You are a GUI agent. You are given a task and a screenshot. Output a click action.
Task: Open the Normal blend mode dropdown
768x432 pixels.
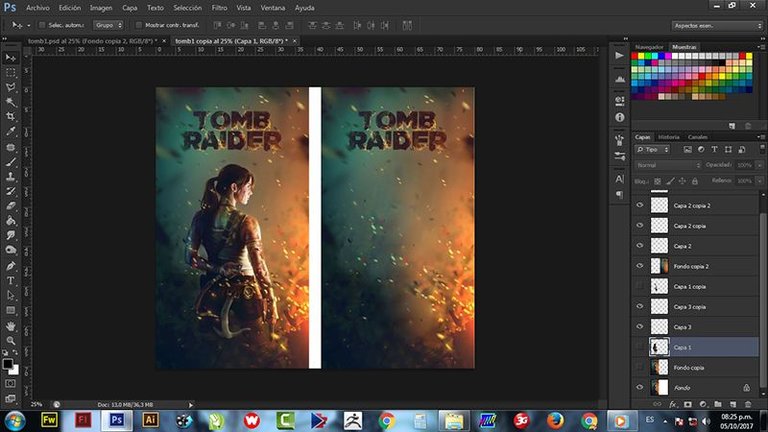click(x=668, y=165)
